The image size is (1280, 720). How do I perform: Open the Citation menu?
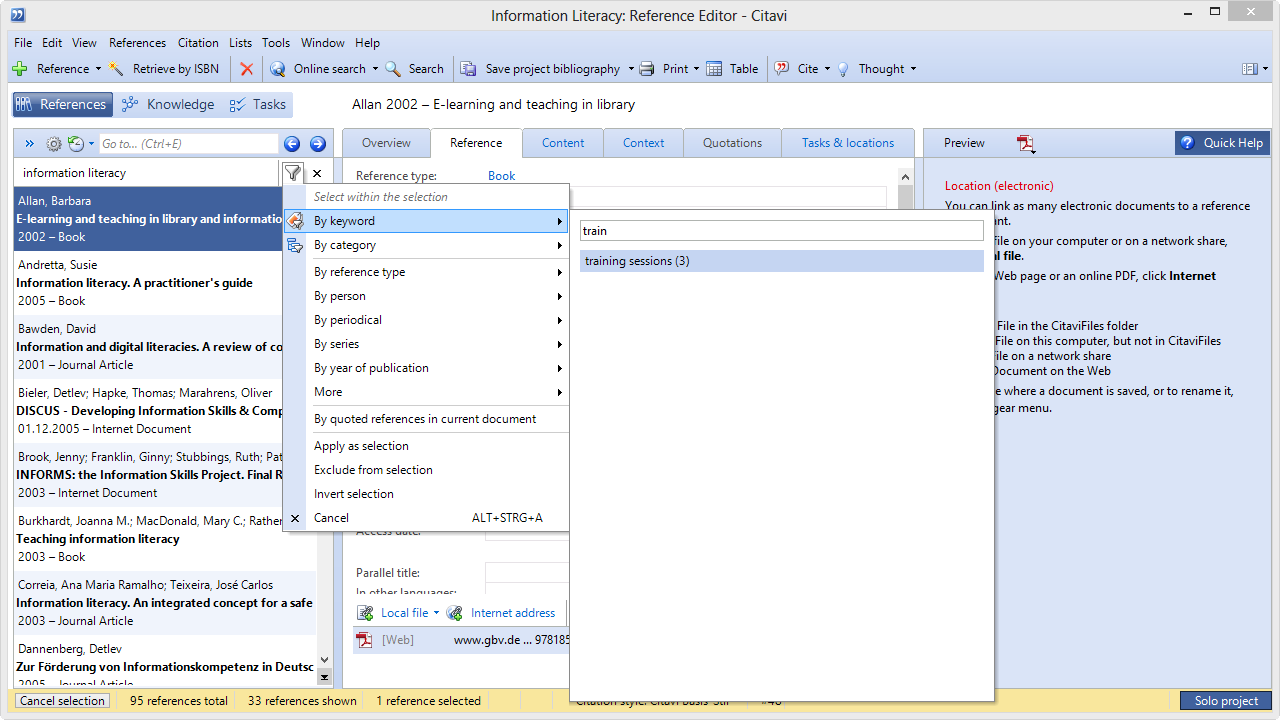(198, 43)
